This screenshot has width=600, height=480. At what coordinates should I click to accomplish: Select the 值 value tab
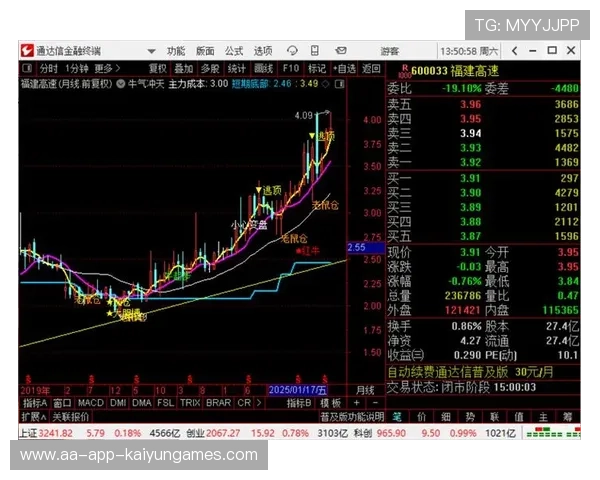coord(519,417)
